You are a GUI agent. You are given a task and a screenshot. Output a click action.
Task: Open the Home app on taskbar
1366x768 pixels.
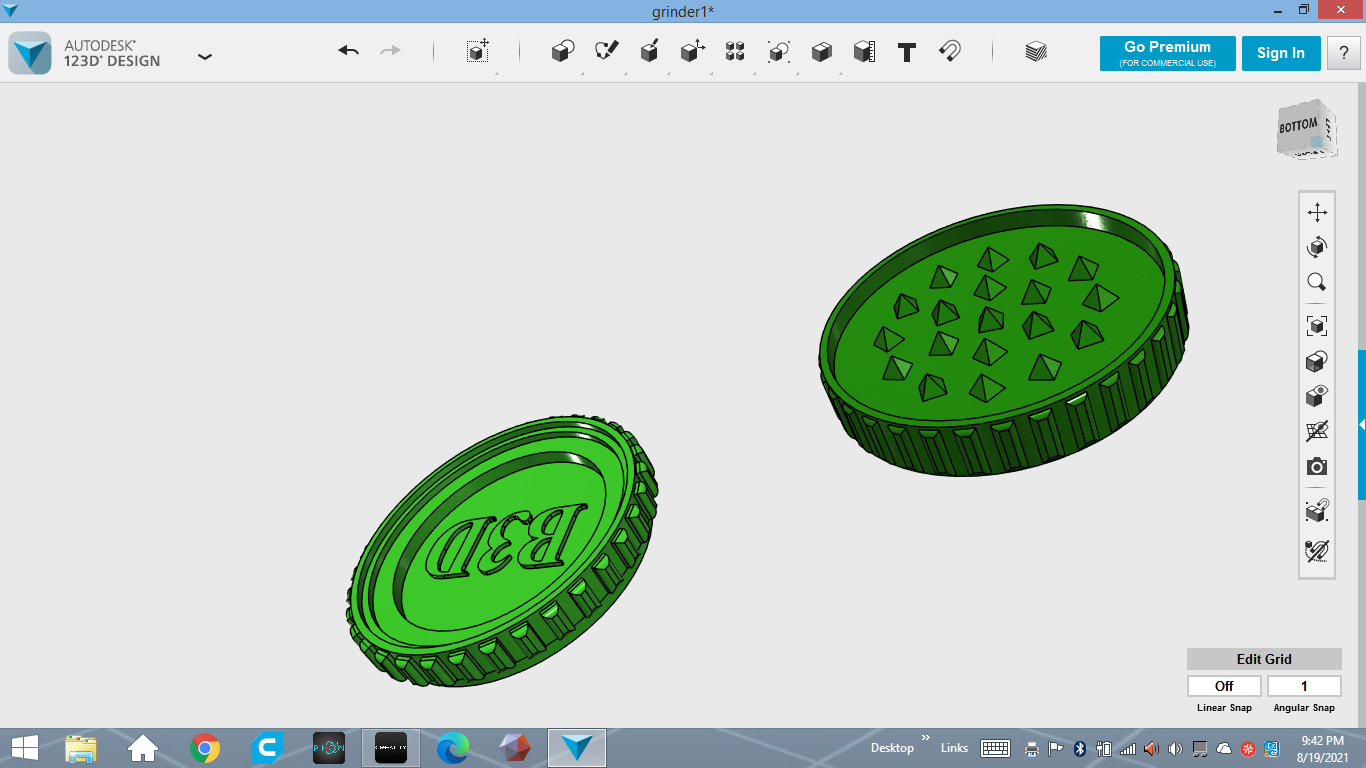[143, 748]
